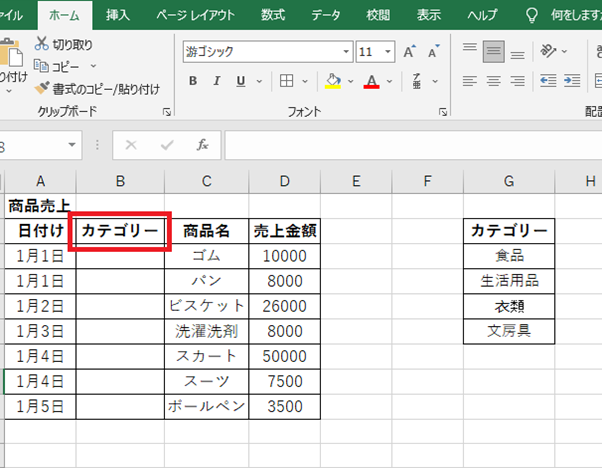The image size is (602, 468).
Task: Toggle Bold formatting
Action: point(193,81)
